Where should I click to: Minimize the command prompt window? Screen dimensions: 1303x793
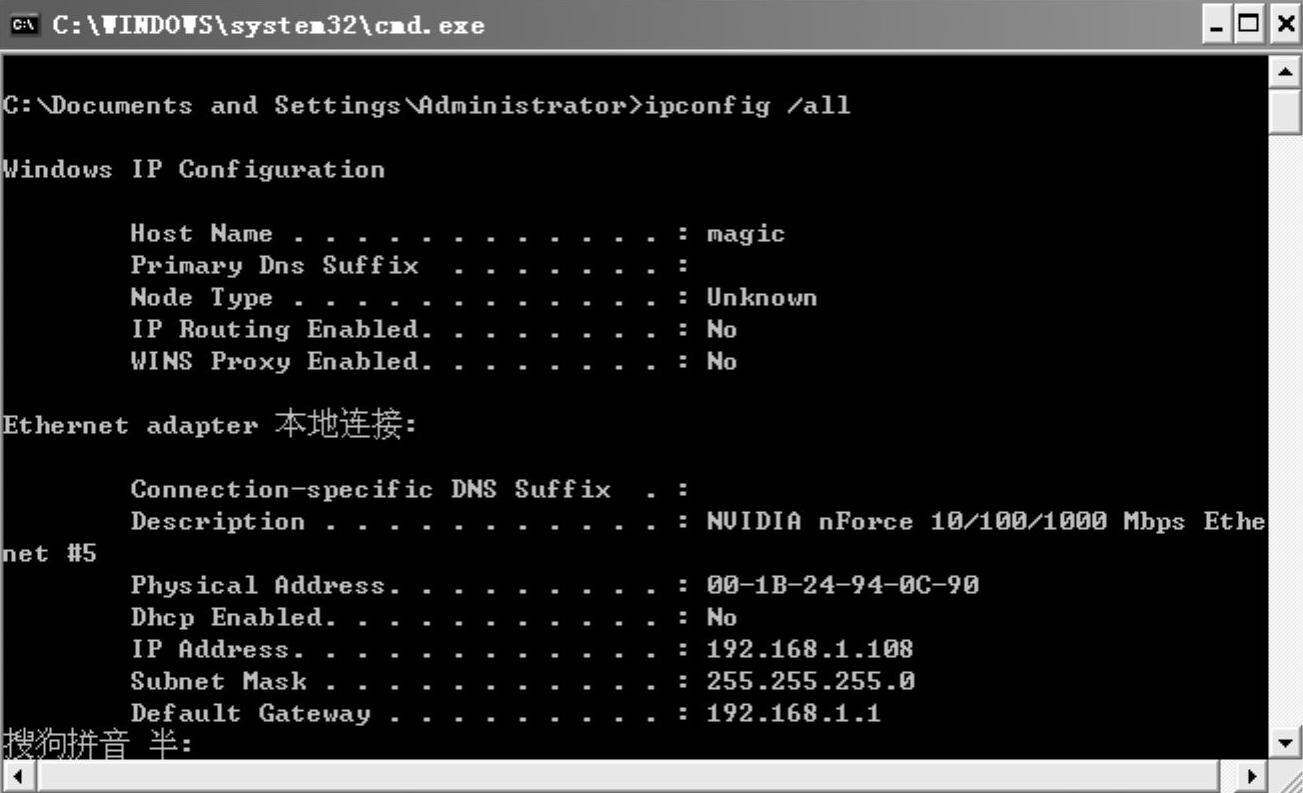pos(1218,24)
